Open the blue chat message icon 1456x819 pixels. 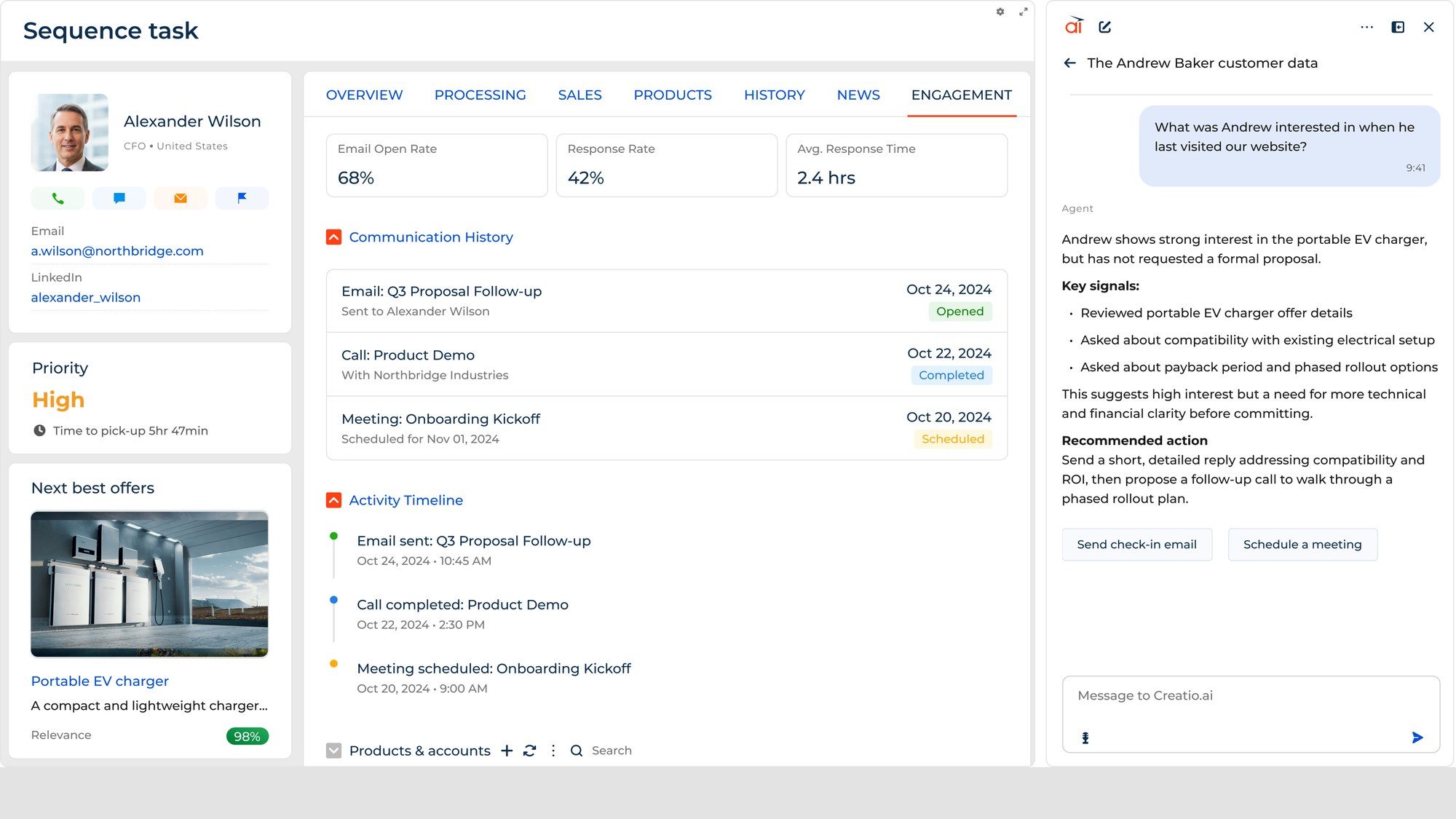pos(119,198)
